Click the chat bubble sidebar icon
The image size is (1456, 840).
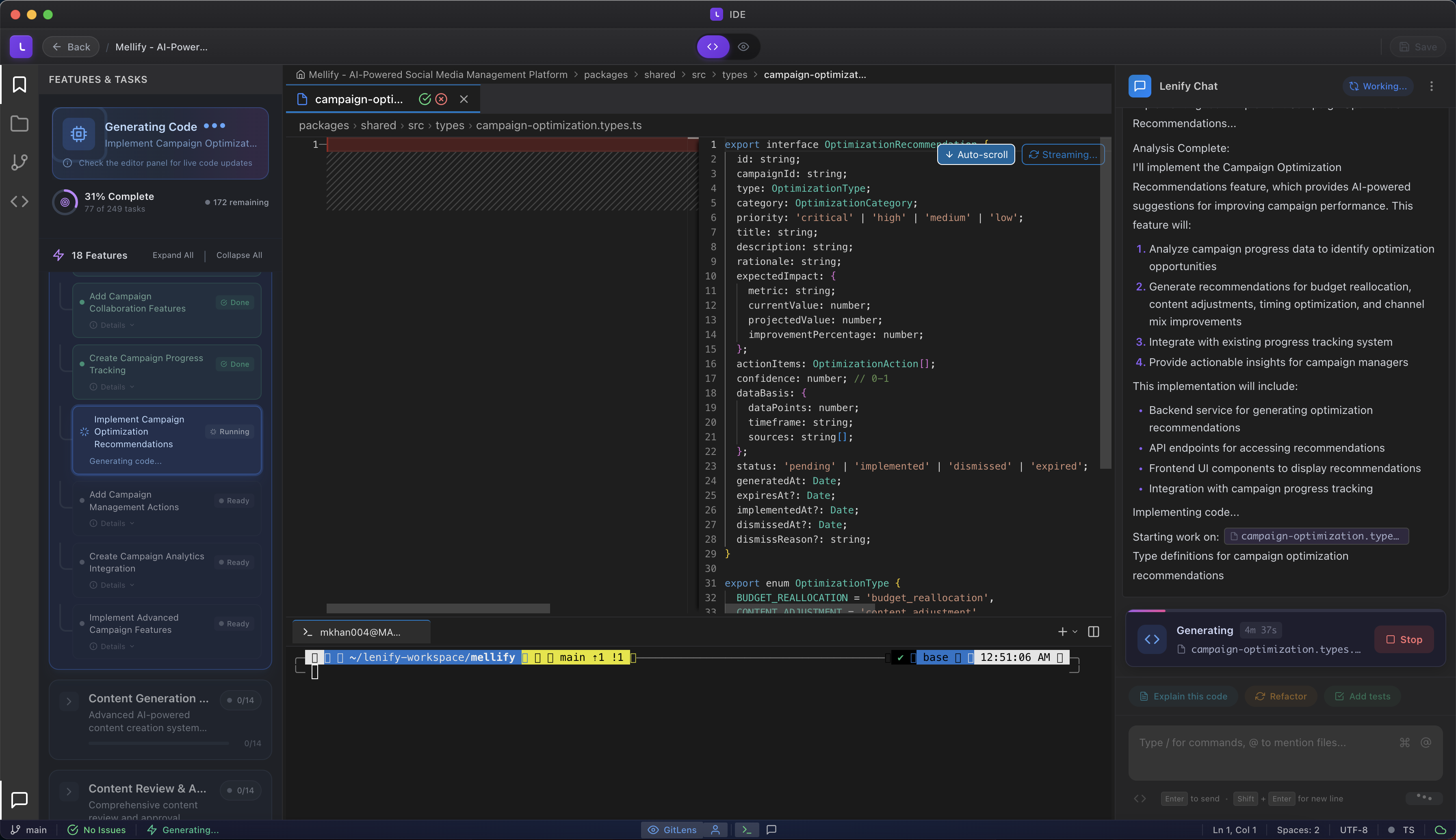coord(19,799)
